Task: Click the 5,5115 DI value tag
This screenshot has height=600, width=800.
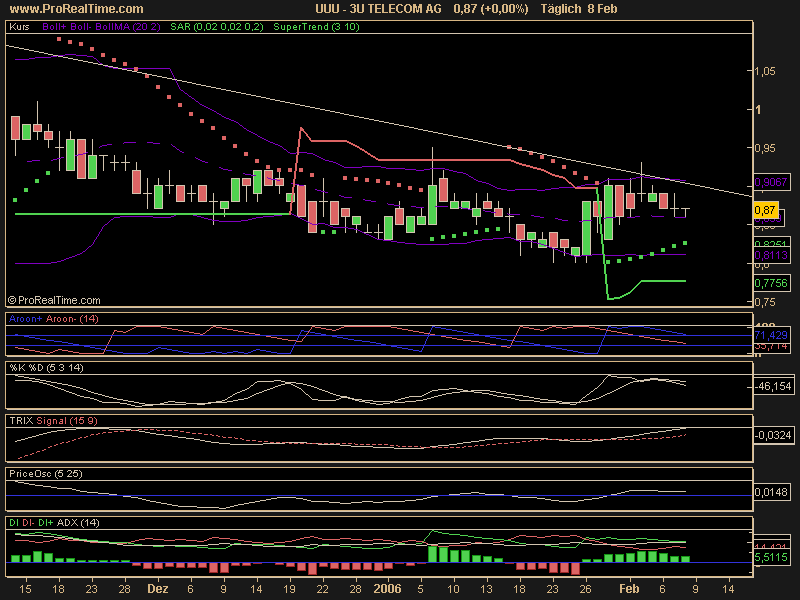Action: click(x=771, y=557)
